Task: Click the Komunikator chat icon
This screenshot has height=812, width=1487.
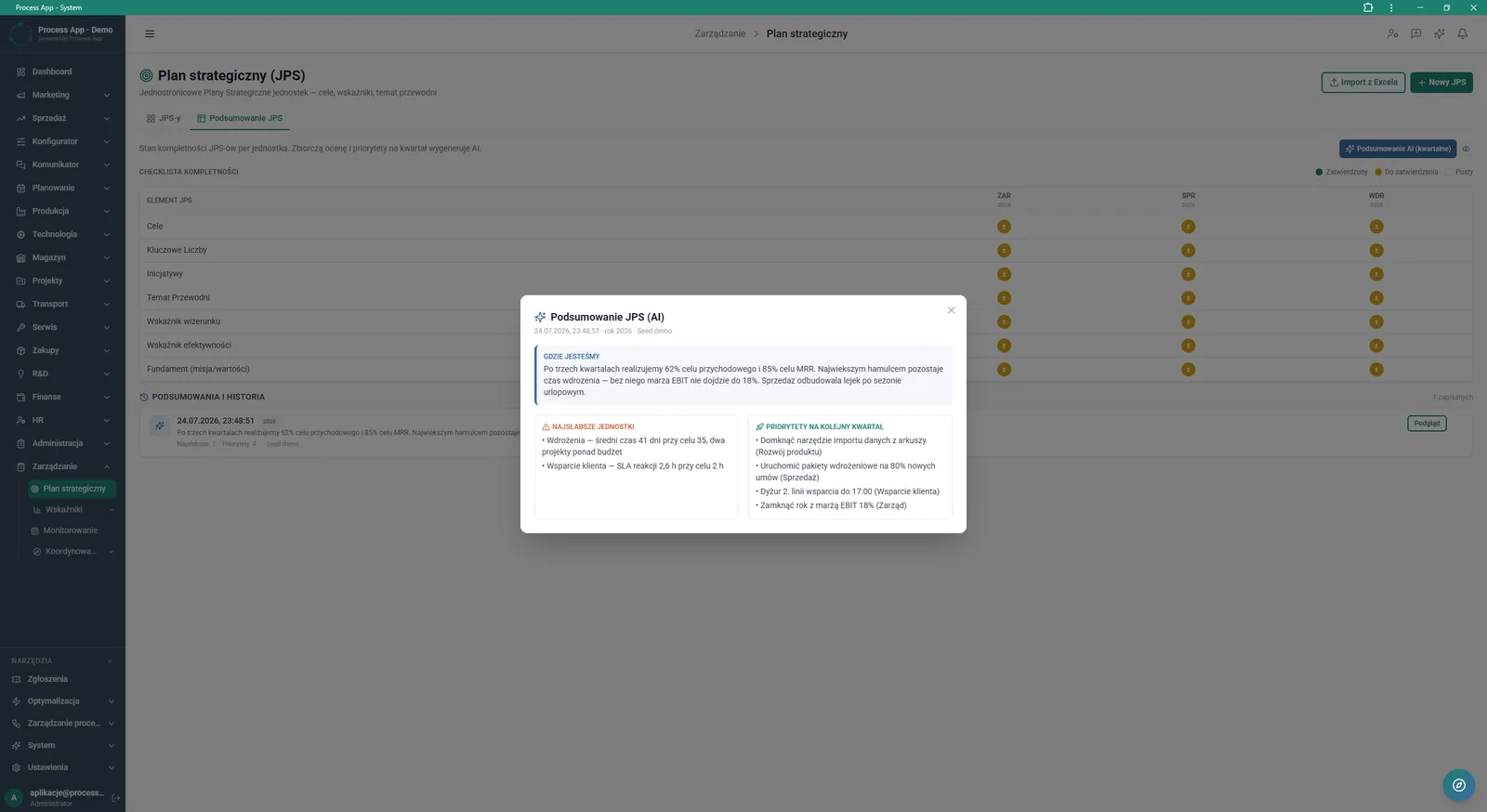Action: click(x=20, y=164)
